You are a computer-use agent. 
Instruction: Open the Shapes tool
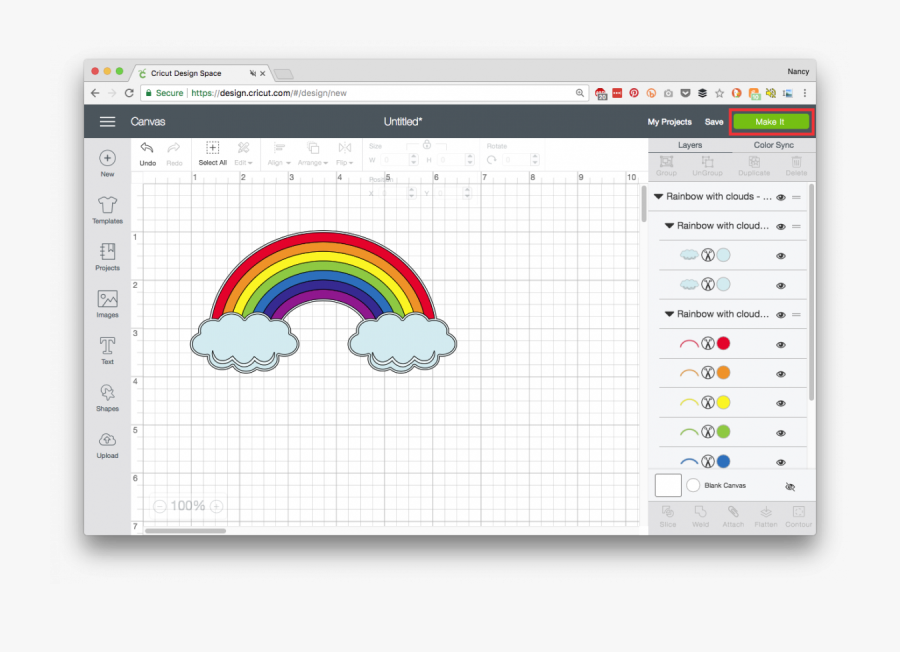[107, 393]
